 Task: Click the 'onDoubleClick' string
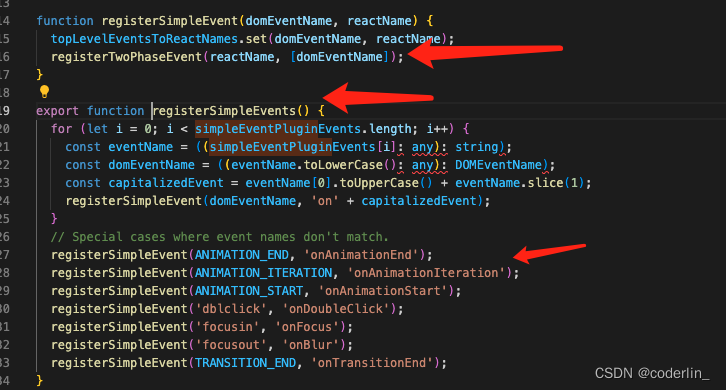click(336, 309)
